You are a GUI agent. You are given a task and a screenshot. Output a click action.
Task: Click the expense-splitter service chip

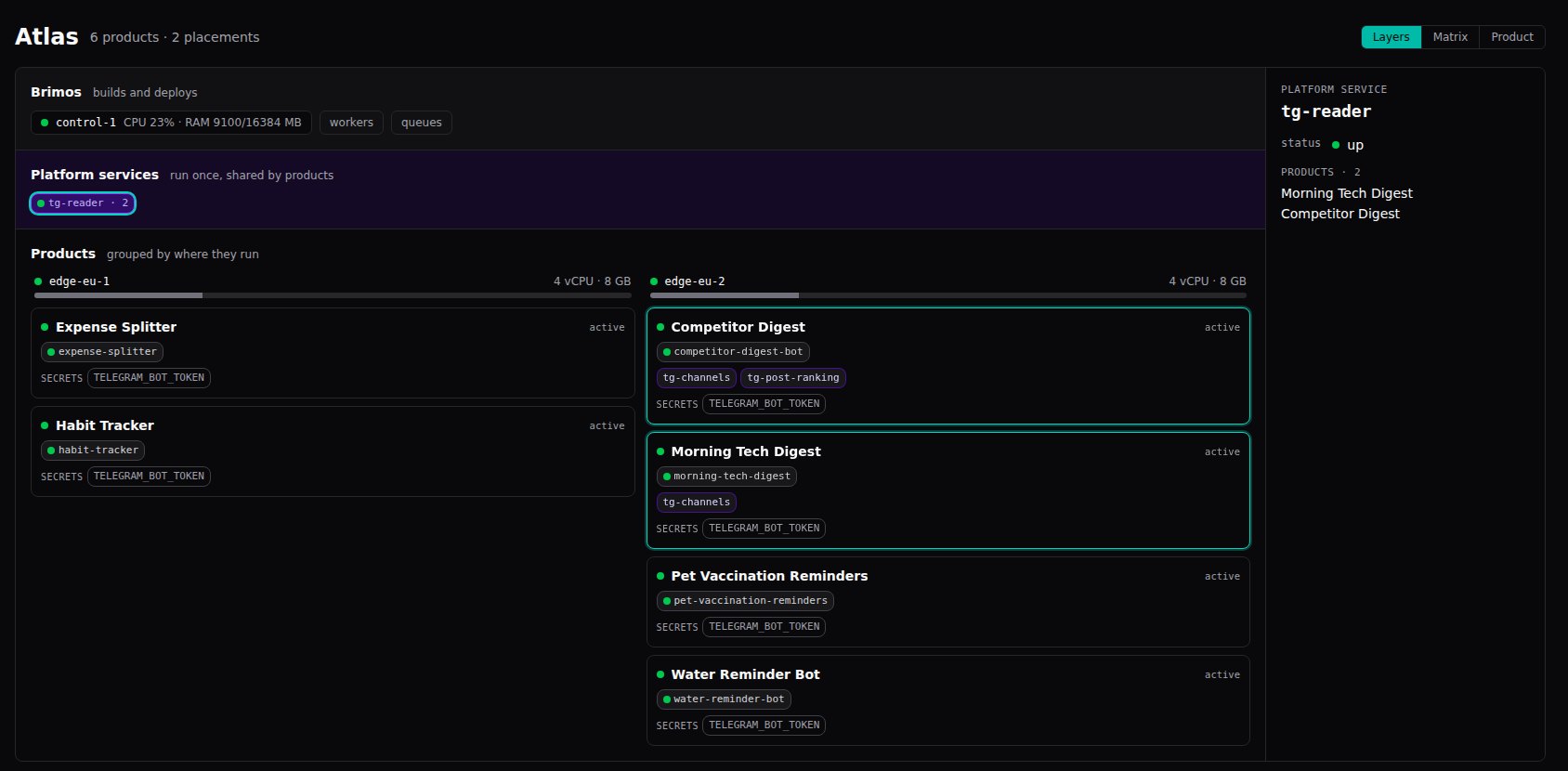(x=102, y=352)
